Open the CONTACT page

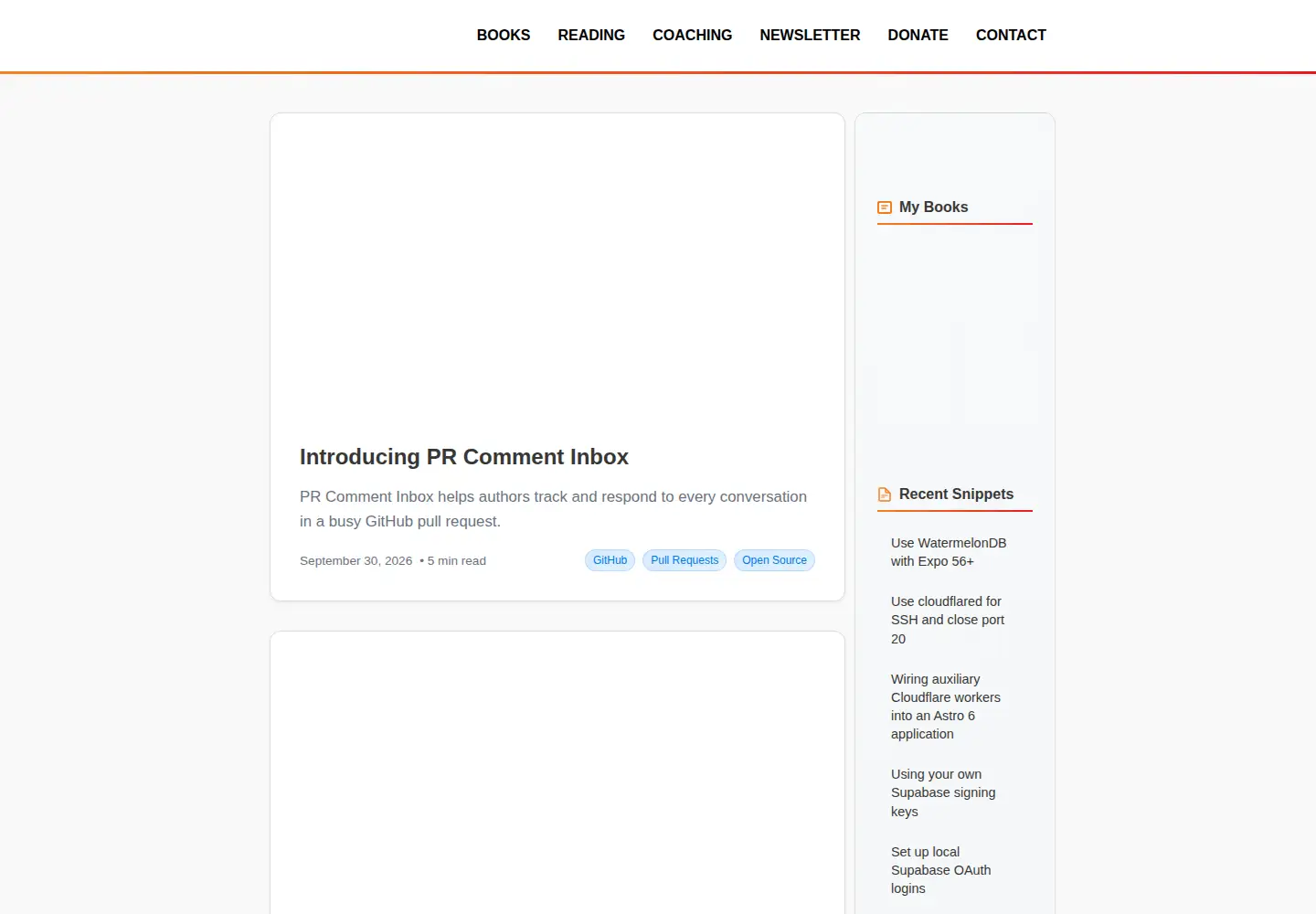pos(1011,35)
